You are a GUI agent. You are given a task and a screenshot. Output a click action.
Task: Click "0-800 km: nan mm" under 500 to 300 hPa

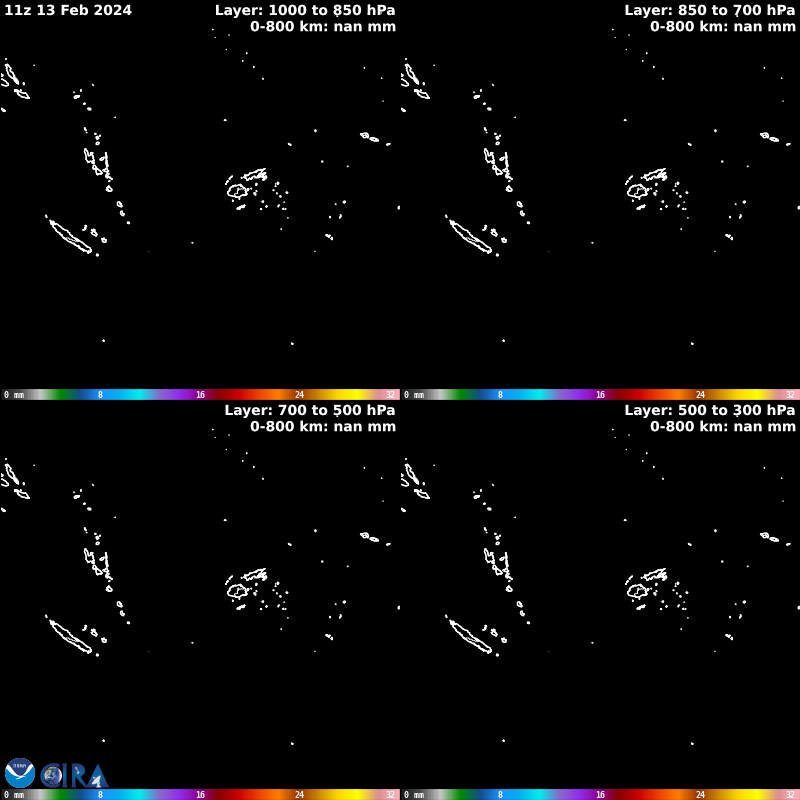tap(723, 427)
